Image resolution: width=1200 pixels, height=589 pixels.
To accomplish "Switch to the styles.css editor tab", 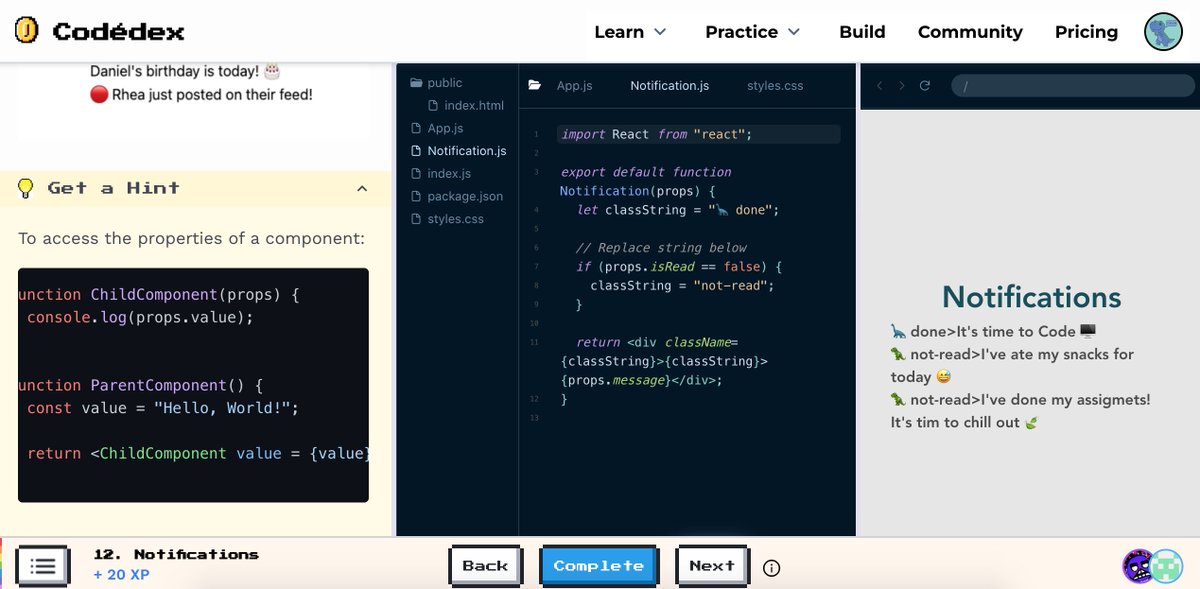I will pos(775,86).
